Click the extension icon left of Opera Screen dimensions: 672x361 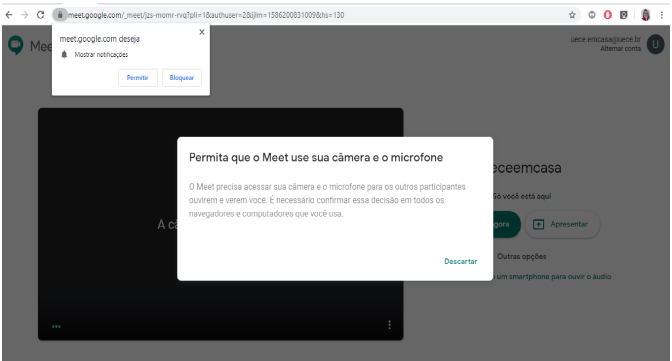(592, 15)
